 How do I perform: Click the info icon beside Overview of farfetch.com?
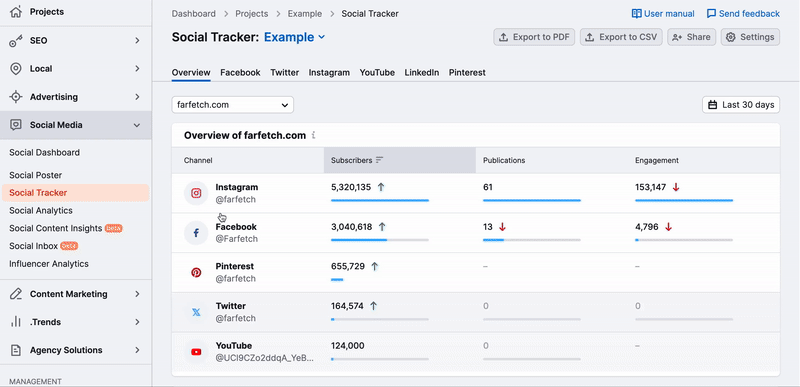[314, 136]
